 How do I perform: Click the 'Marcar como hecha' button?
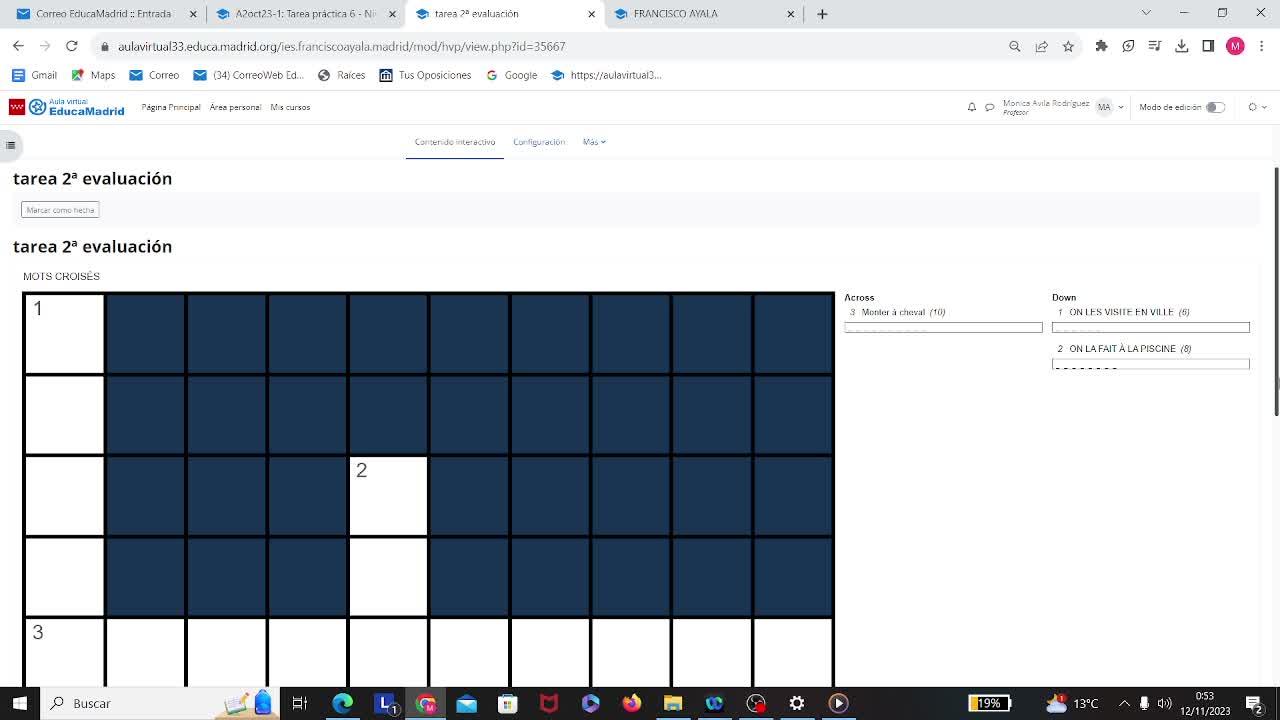coord(60,210)
